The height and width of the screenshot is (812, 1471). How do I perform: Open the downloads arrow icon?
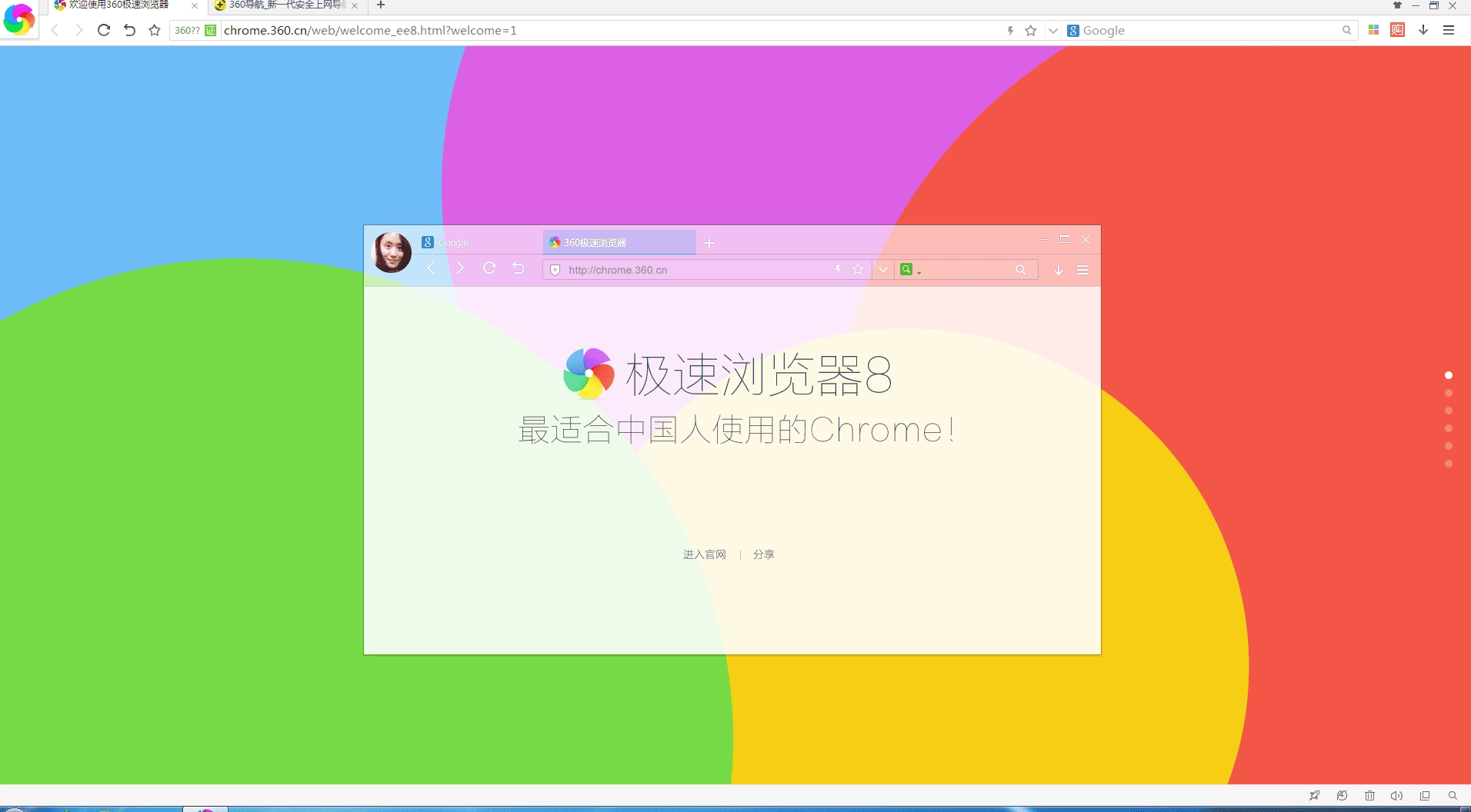tap(1423, 30)
